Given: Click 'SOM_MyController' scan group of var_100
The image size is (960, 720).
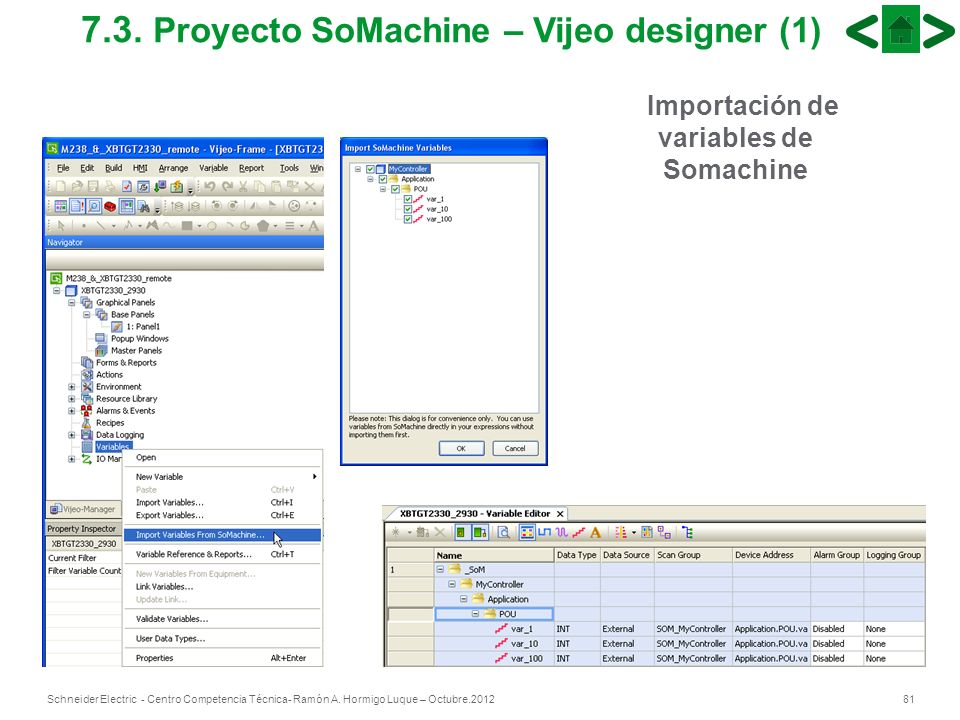Looking at the screenshot, I should pos(691,659).
